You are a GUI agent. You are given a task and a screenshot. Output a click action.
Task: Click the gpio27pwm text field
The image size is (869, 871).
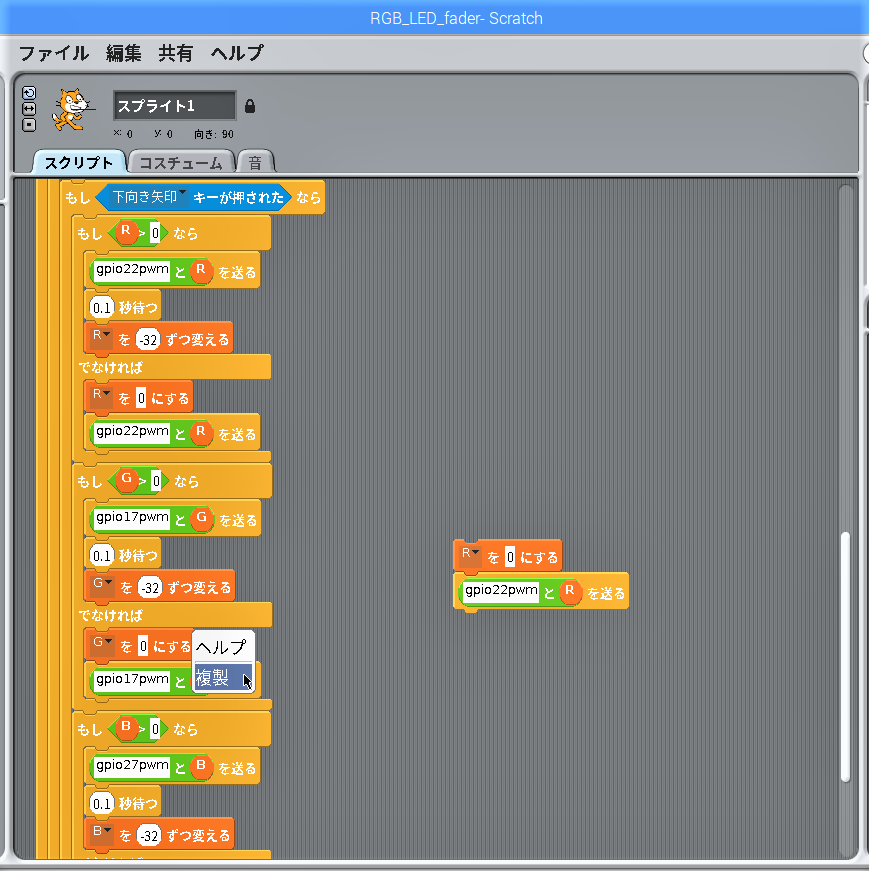pyautogui.click(x=131, y=767)
